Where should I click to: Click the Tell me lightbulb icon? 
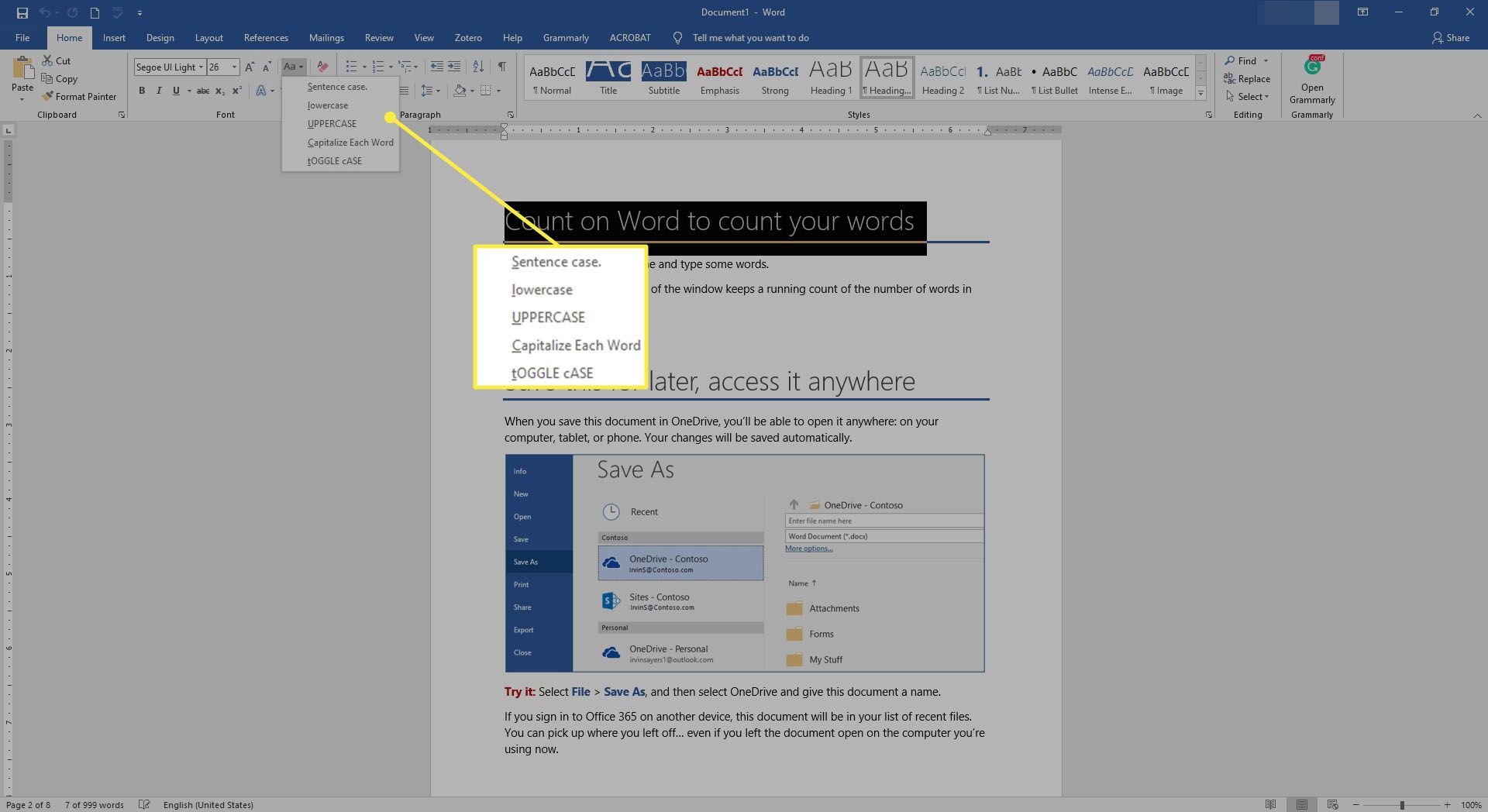(677, 37)
